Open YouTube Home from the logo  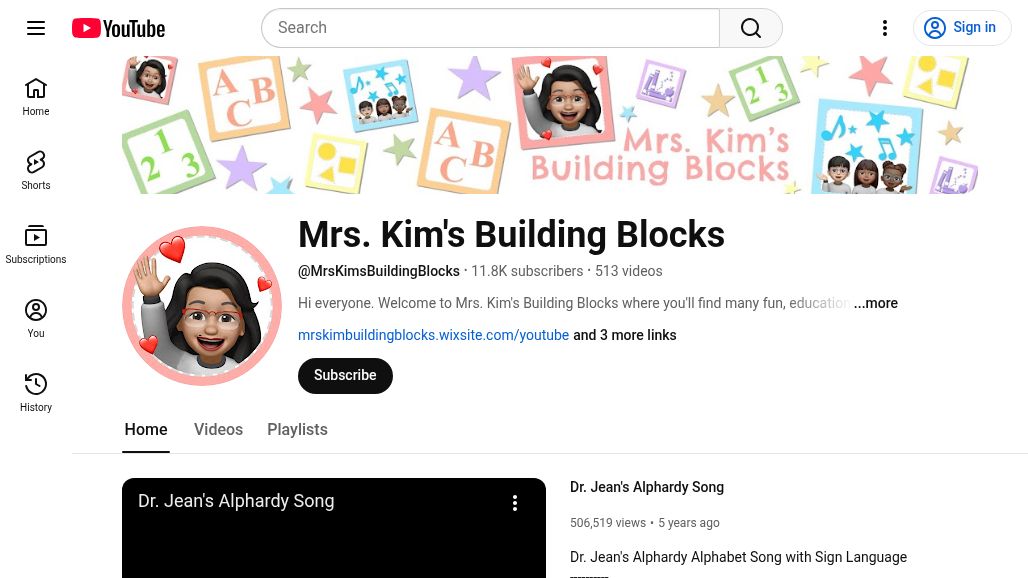click(117, 28)
